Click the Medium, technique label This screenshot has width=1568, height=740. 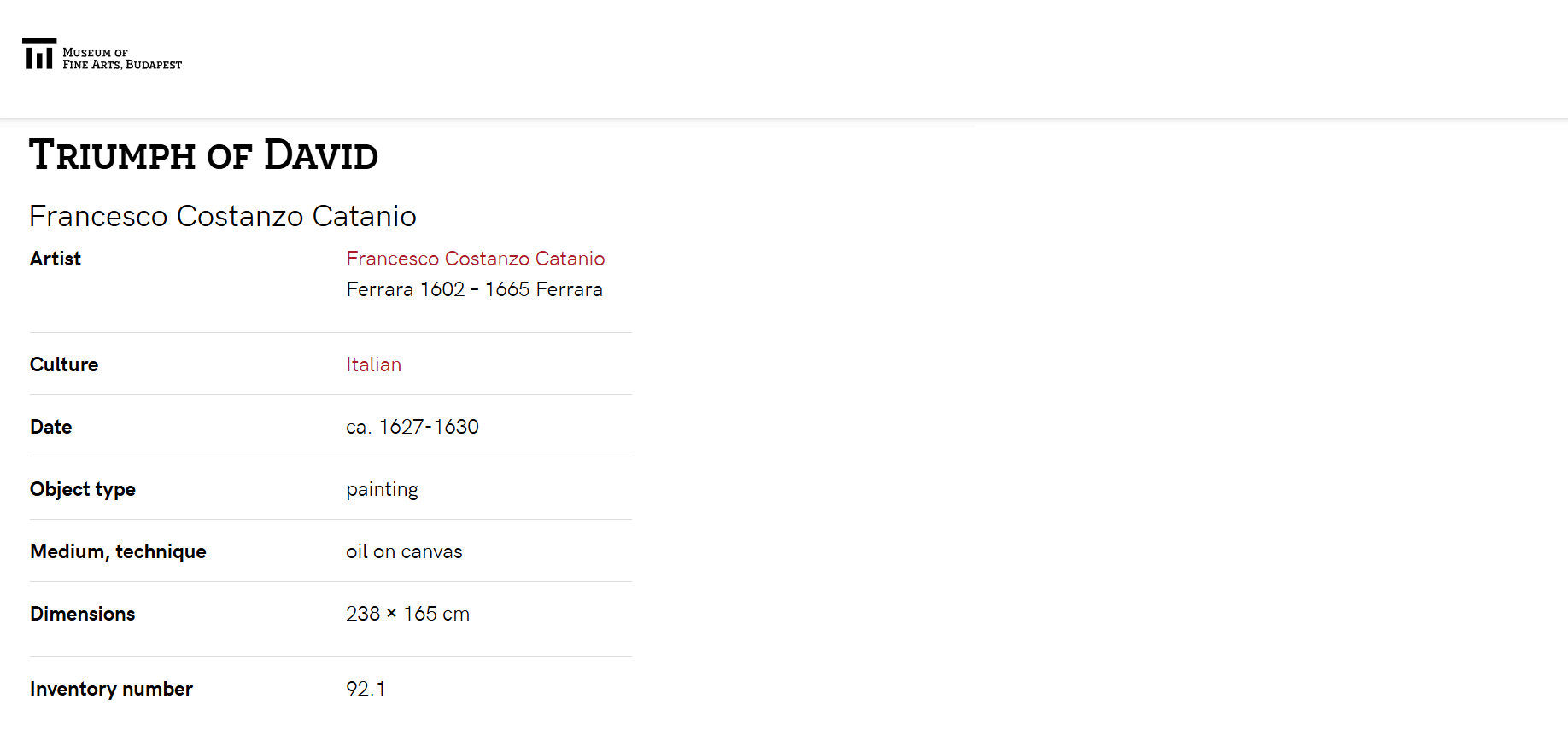(x=118, y=551)
